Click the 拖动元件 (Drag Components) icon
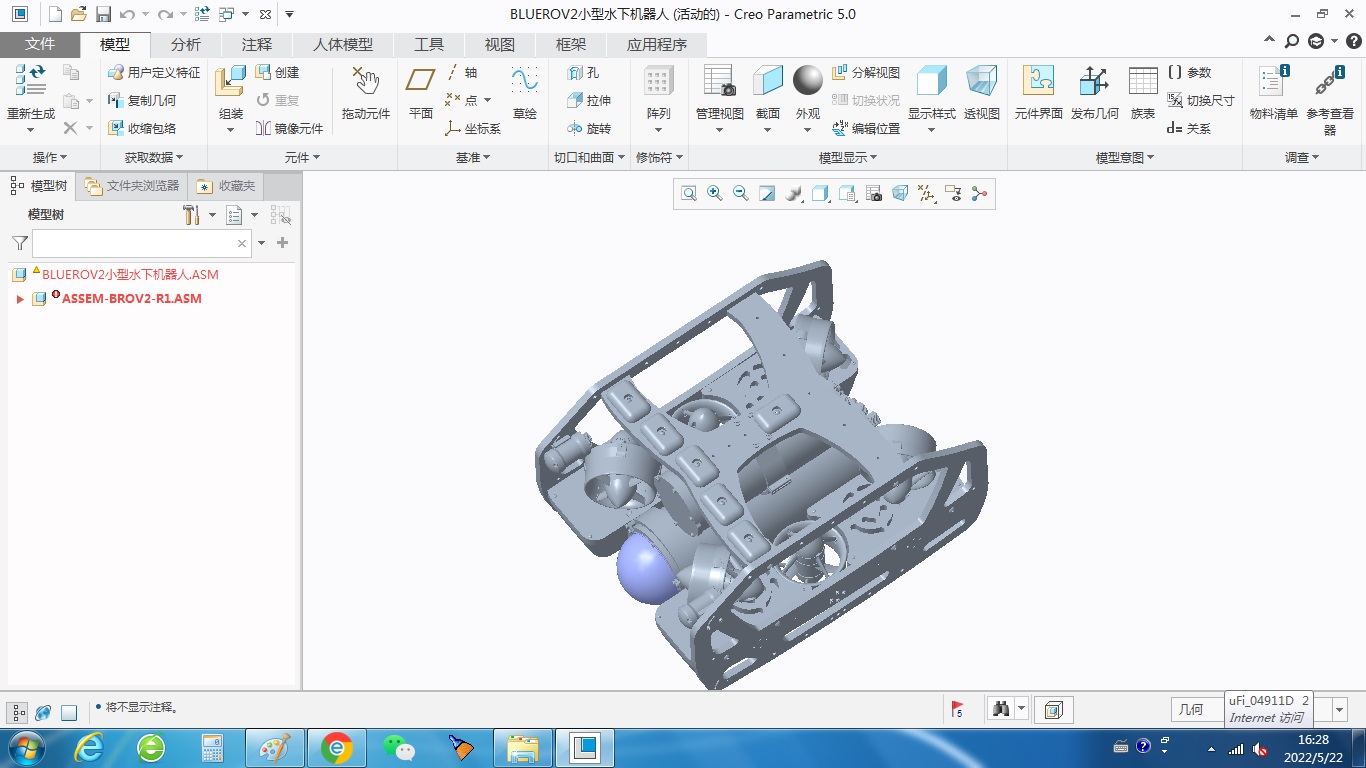The width and height of the screenshot is (1366, 768). coord(365,83)
